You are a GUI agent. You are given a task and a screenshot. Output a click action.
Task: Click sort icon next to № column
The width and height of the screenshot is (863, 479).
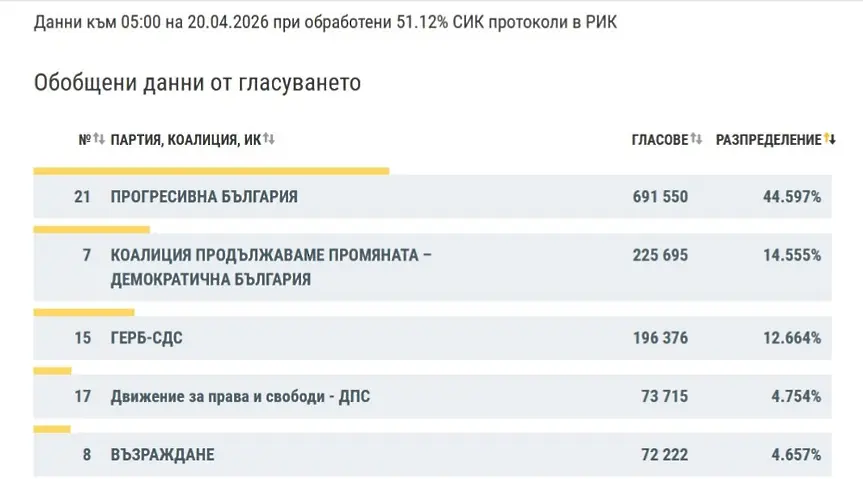(x=99, y=140)
